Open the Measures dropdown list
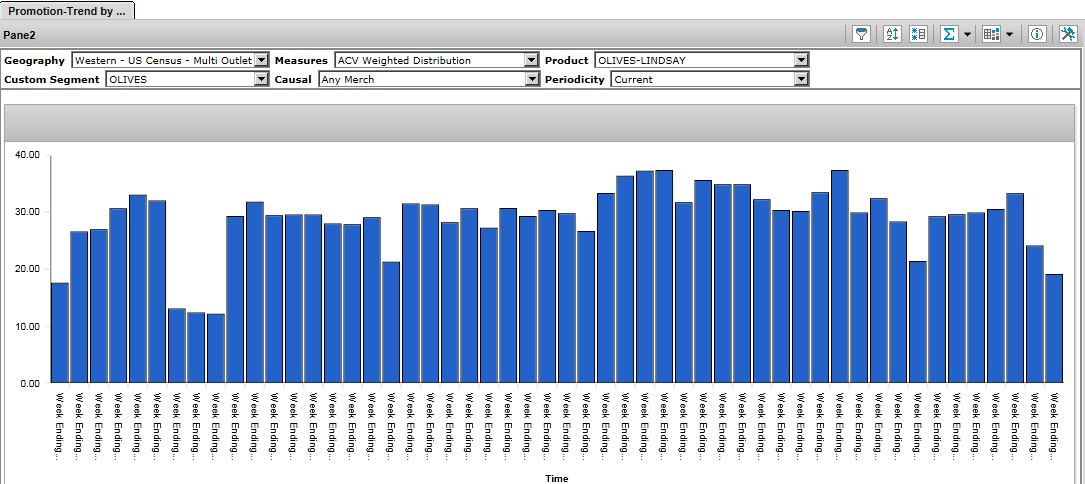 coord(531,60)
